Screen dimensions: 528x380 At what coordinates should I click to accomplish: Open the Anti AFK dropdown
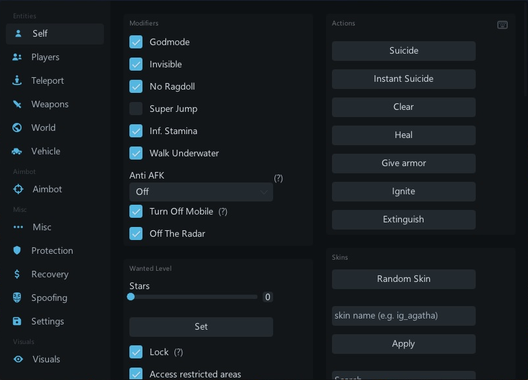click(201, 192)
